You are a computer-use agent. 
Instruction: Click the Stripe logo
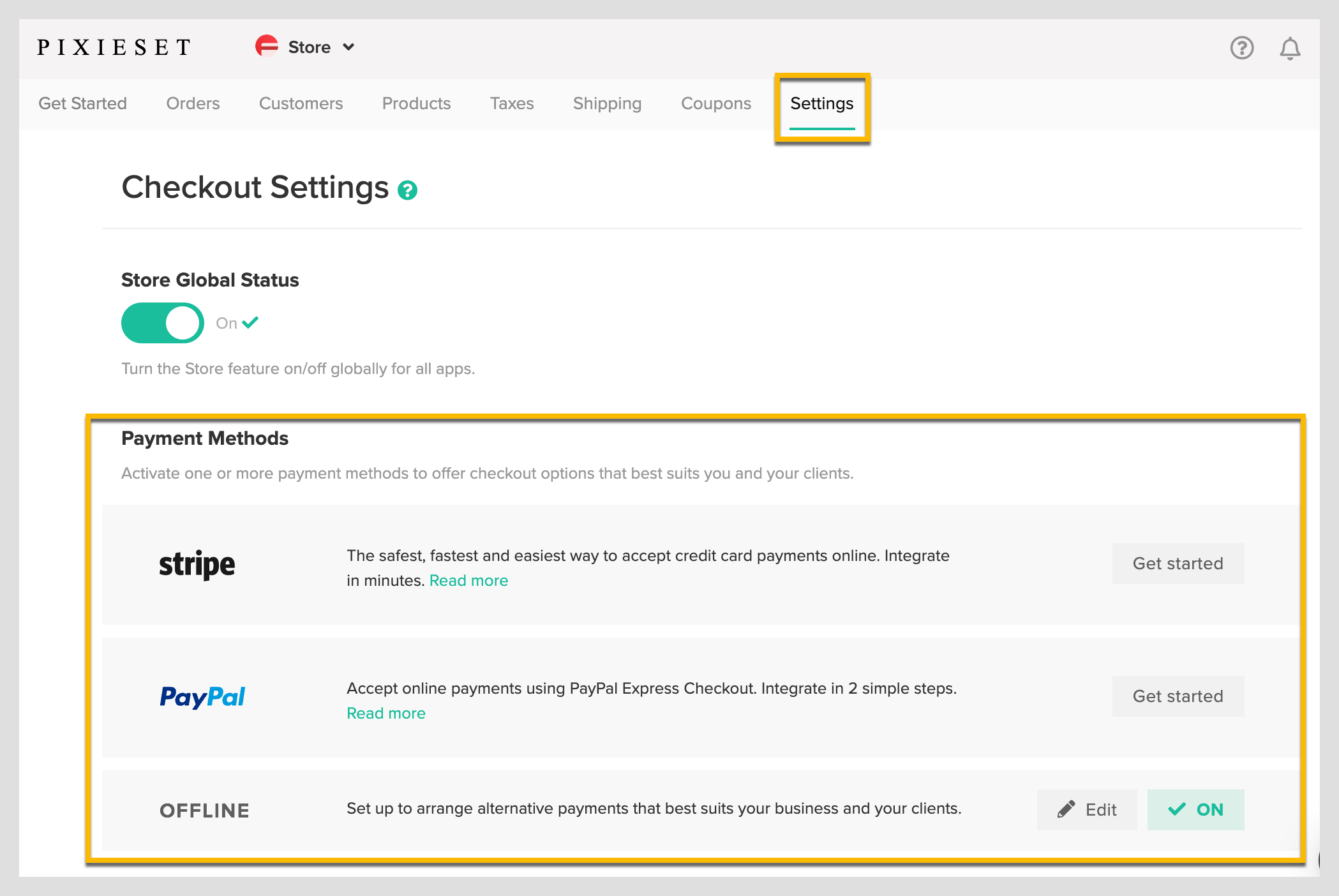point(197,565)
